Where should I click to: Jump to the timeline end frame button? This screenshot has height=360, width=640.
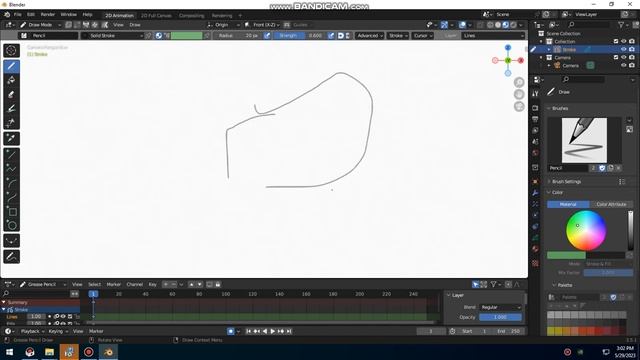coord(289,331)
